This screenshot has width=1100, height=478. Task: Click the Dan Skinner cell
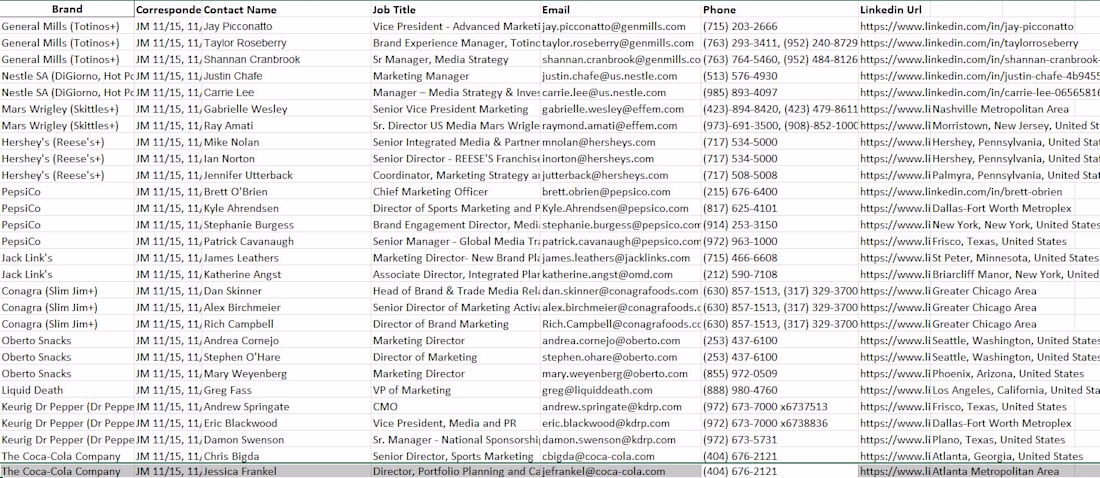coord(286,291)
